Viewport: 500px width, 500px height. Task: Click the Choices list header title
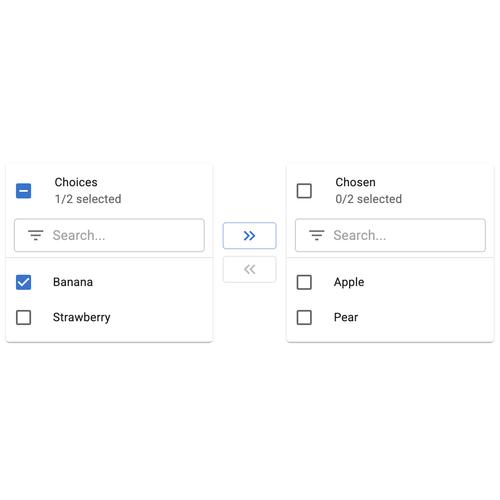point(76,182)
